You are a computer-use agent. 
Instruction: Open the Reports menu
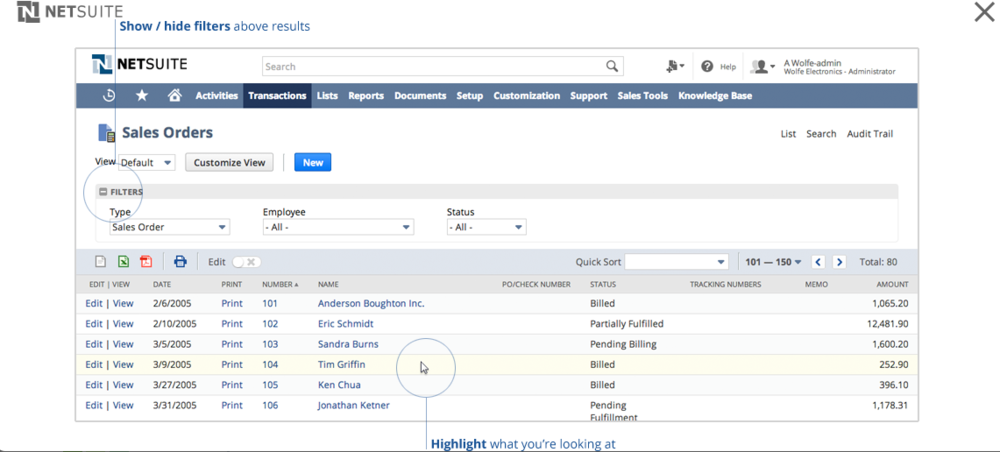click(366, 96)
